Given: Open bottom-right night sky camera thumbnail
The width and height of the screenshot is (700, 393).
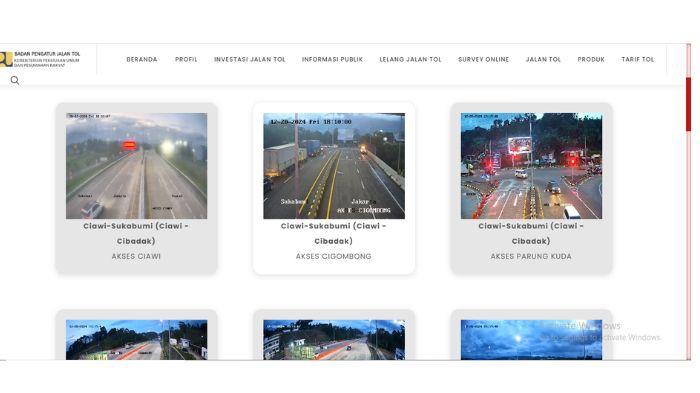Looking at the screenshot, I should [x=531, y=340].
